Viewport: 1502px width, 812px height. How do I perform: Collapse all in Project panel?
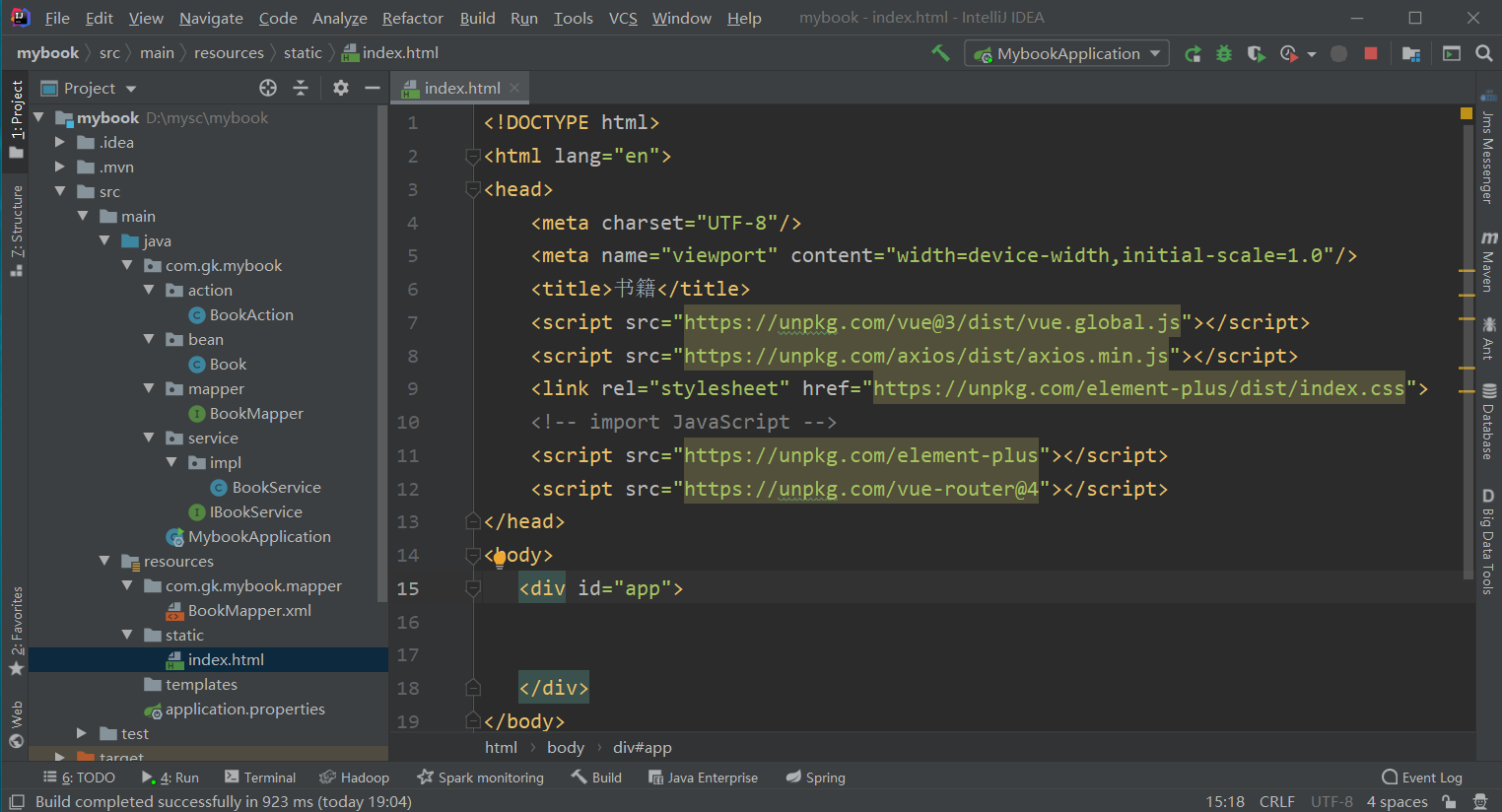tap(301, 88)
